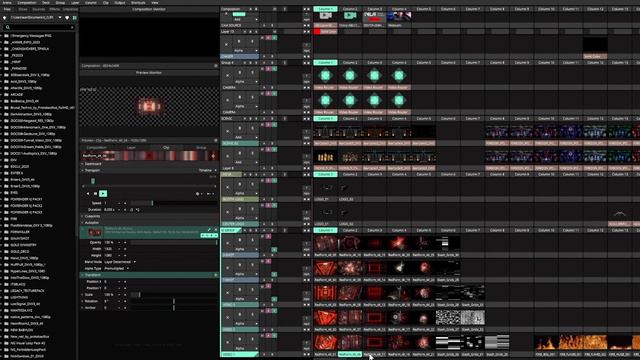The height and width of the screenshot is (360, 640).
Task: Expand the Cuepoints section
Action: click(82, 216)
